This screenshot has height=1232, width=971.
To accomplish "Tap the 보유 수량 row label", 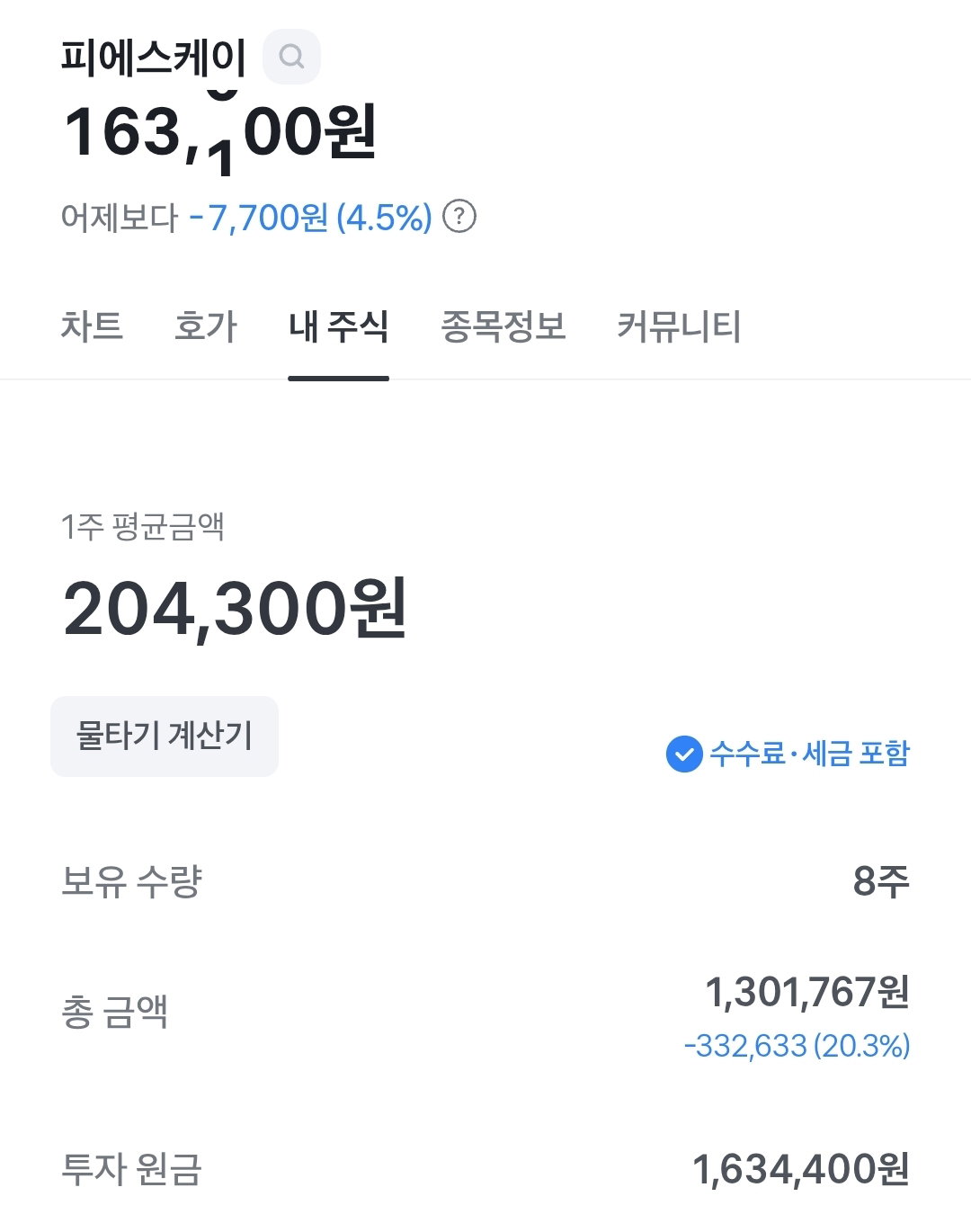I will 131,881.
